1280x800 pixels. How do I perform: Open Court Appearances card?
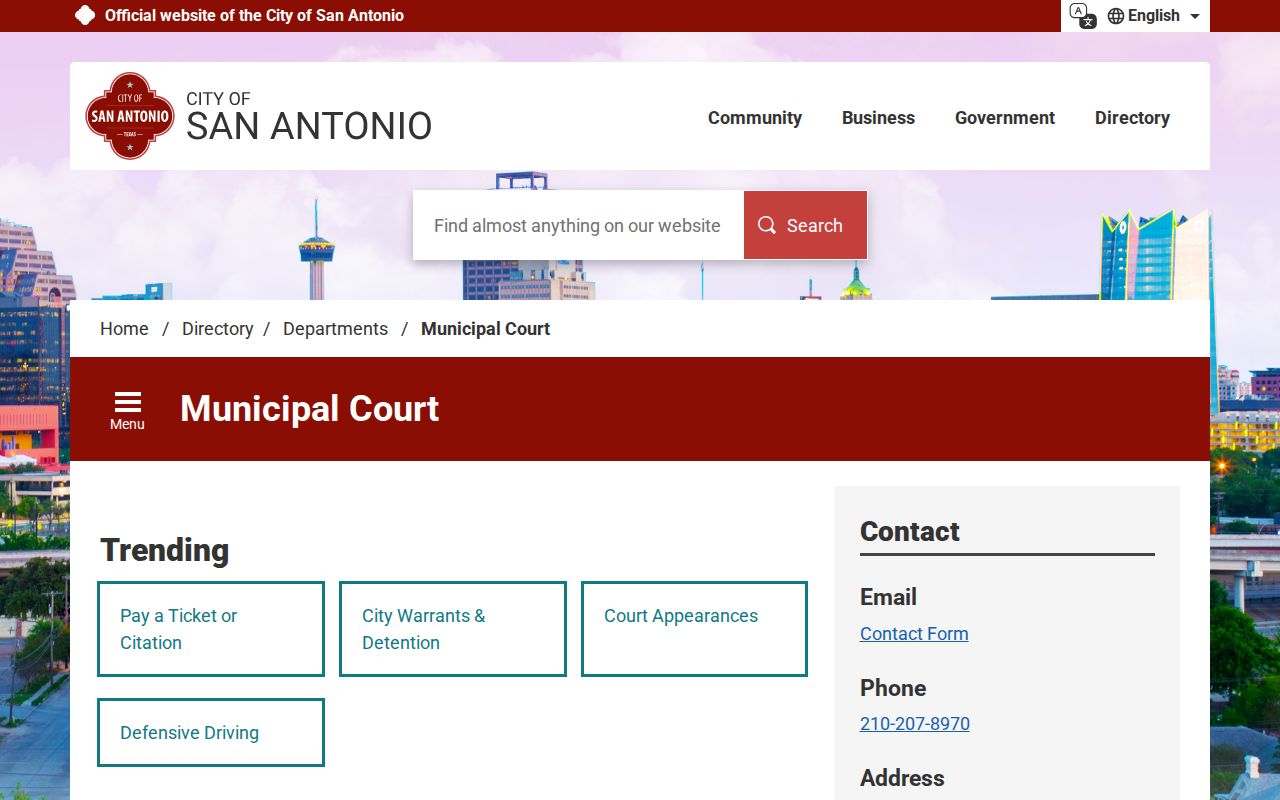(694, 629)
